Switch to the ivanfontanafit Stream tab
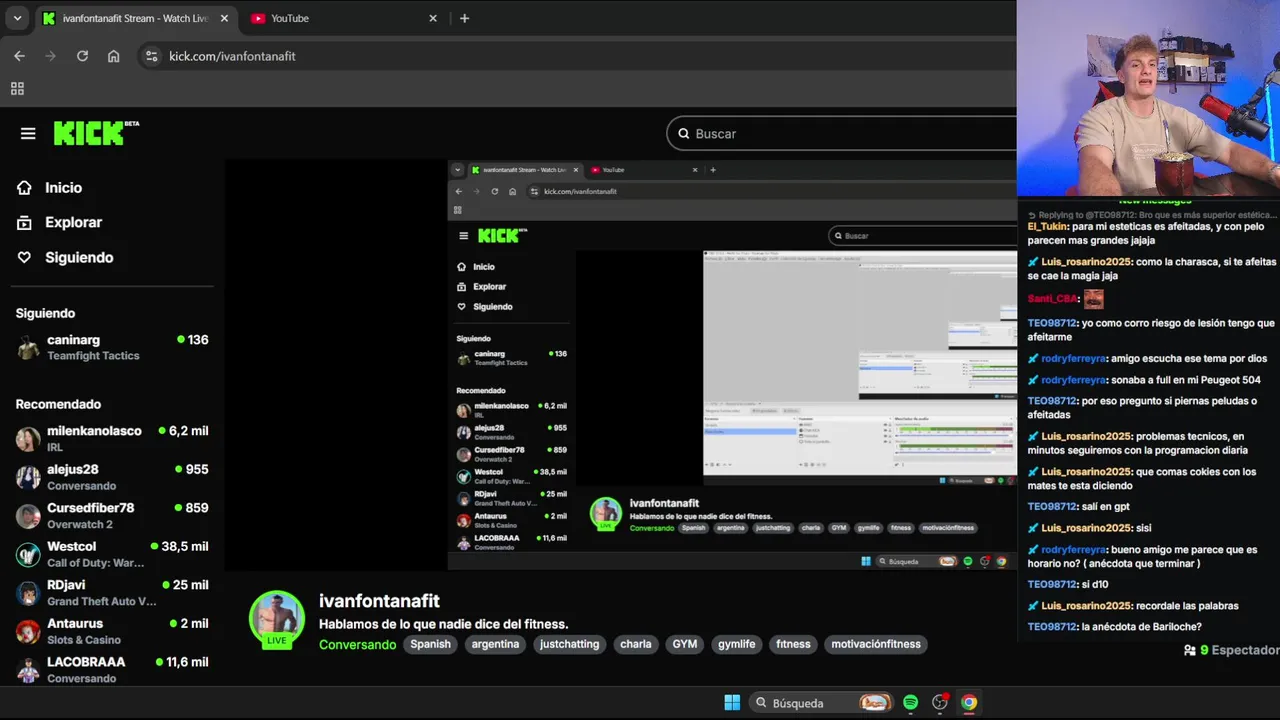 [x=135, y=18]
